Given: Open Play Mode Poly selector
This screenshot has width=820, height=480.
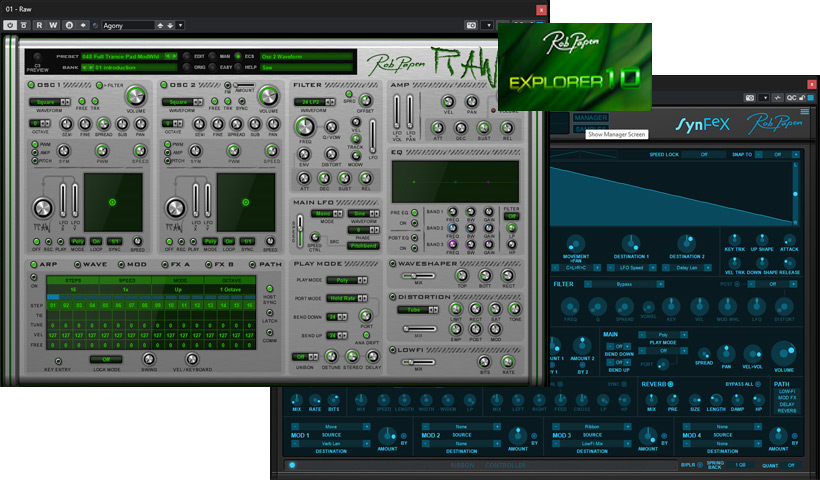Looking at the screenshot, I should tap(347, 280).
